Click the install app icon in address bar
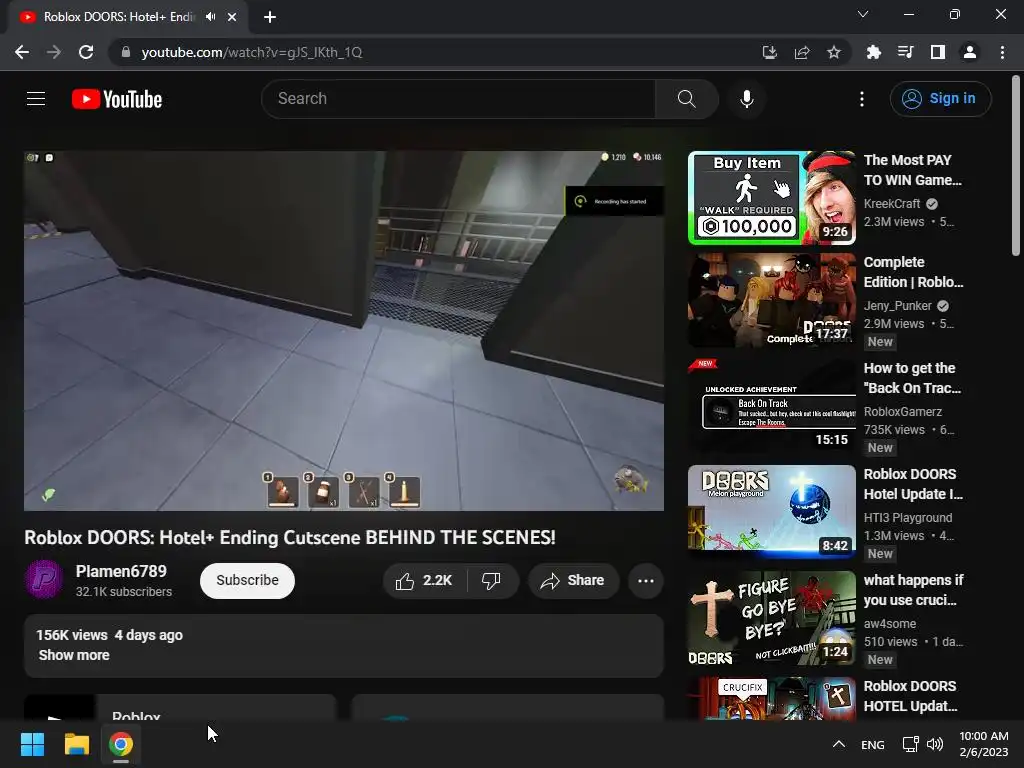 pos(769,52)
